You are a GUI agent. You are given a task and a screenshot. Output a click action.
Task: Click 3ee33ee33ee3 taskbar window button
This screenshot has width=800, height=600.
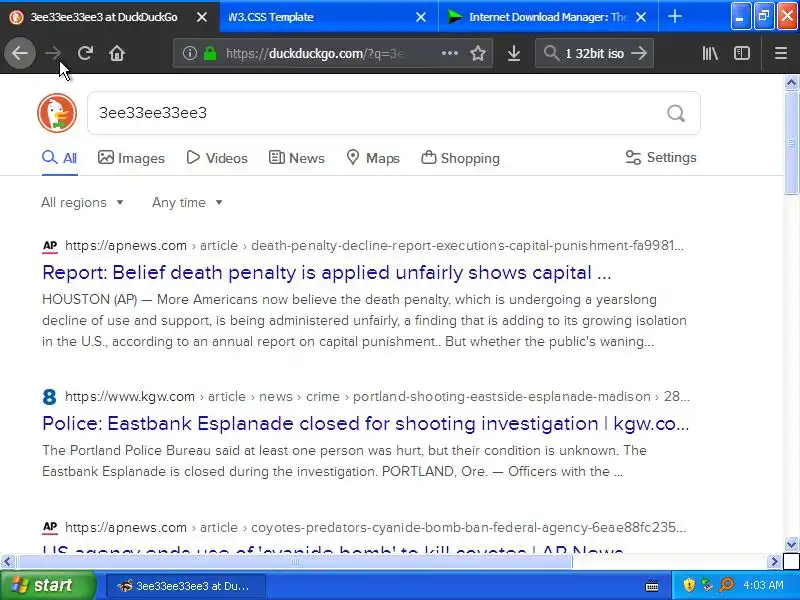pos(186,586)
